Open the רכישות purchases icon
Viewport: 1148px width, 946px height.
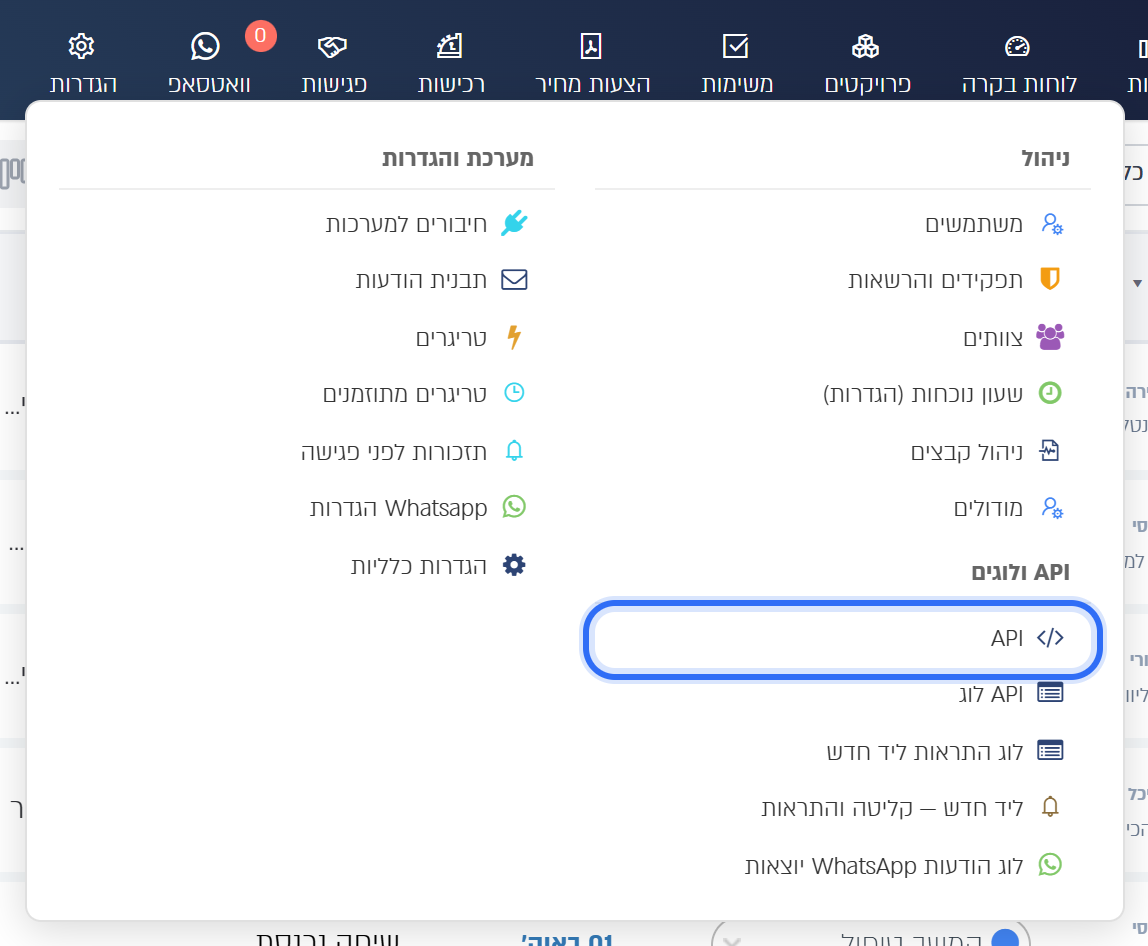click(x=450, y=46)
